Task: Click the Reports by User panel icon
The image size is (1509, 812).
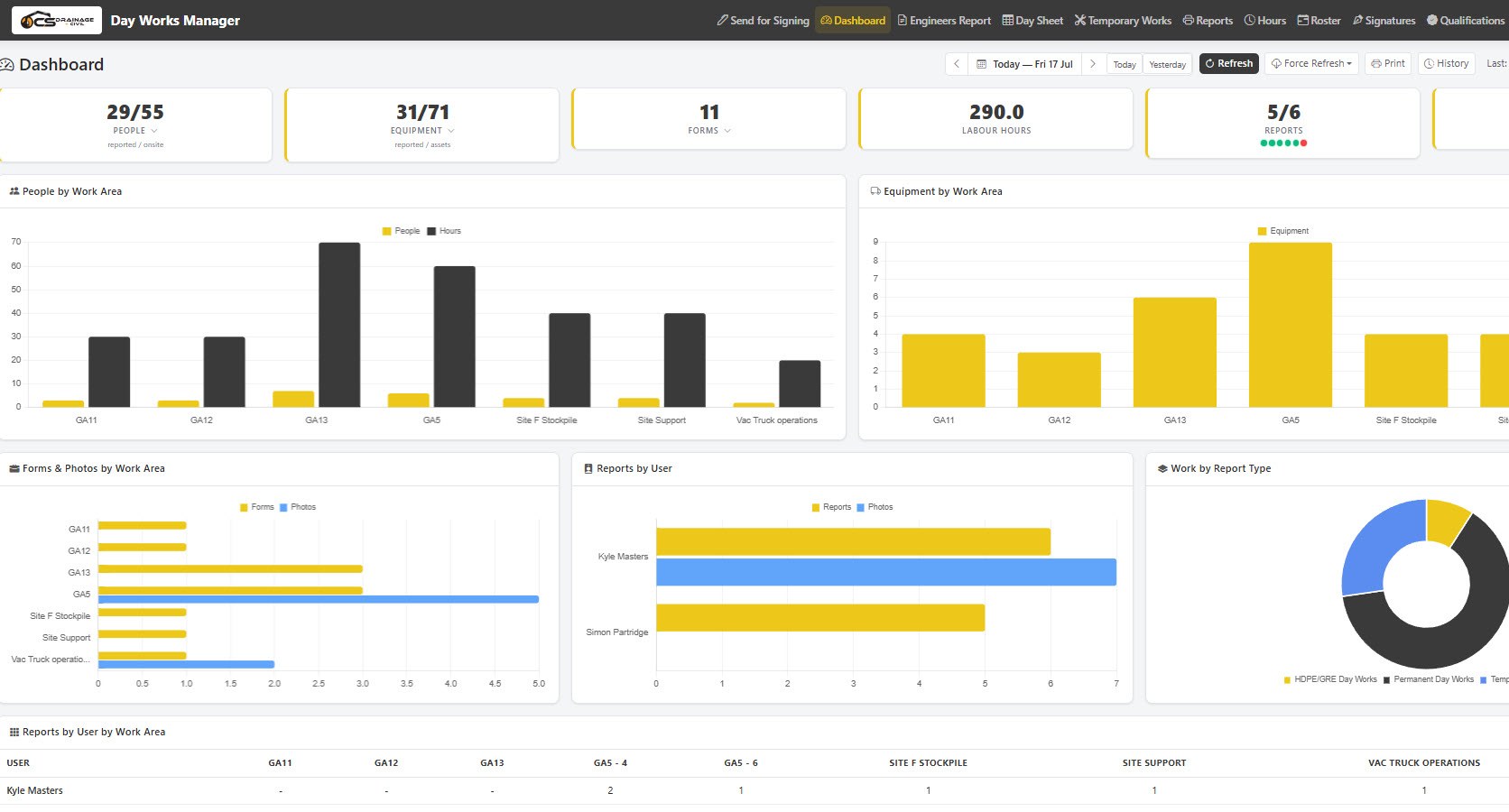Action: (x=588, y=468)
